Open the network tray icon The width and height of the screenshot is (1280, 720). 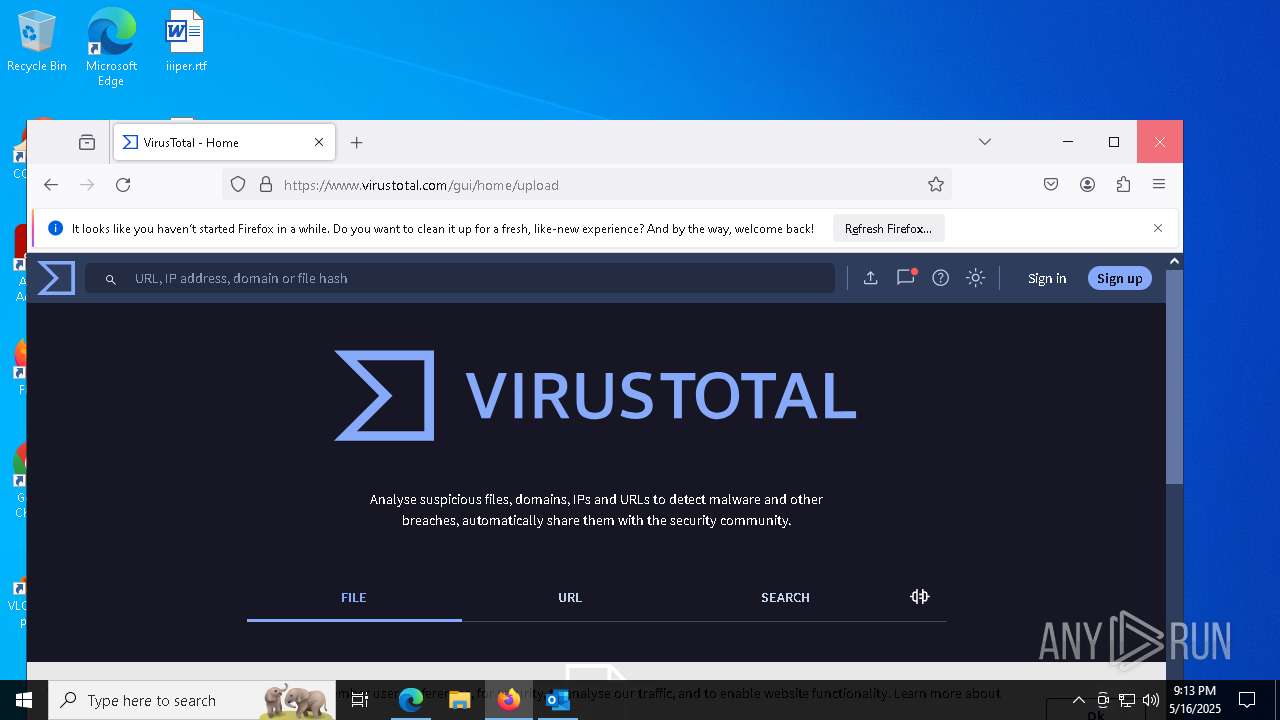point(1127,700)
